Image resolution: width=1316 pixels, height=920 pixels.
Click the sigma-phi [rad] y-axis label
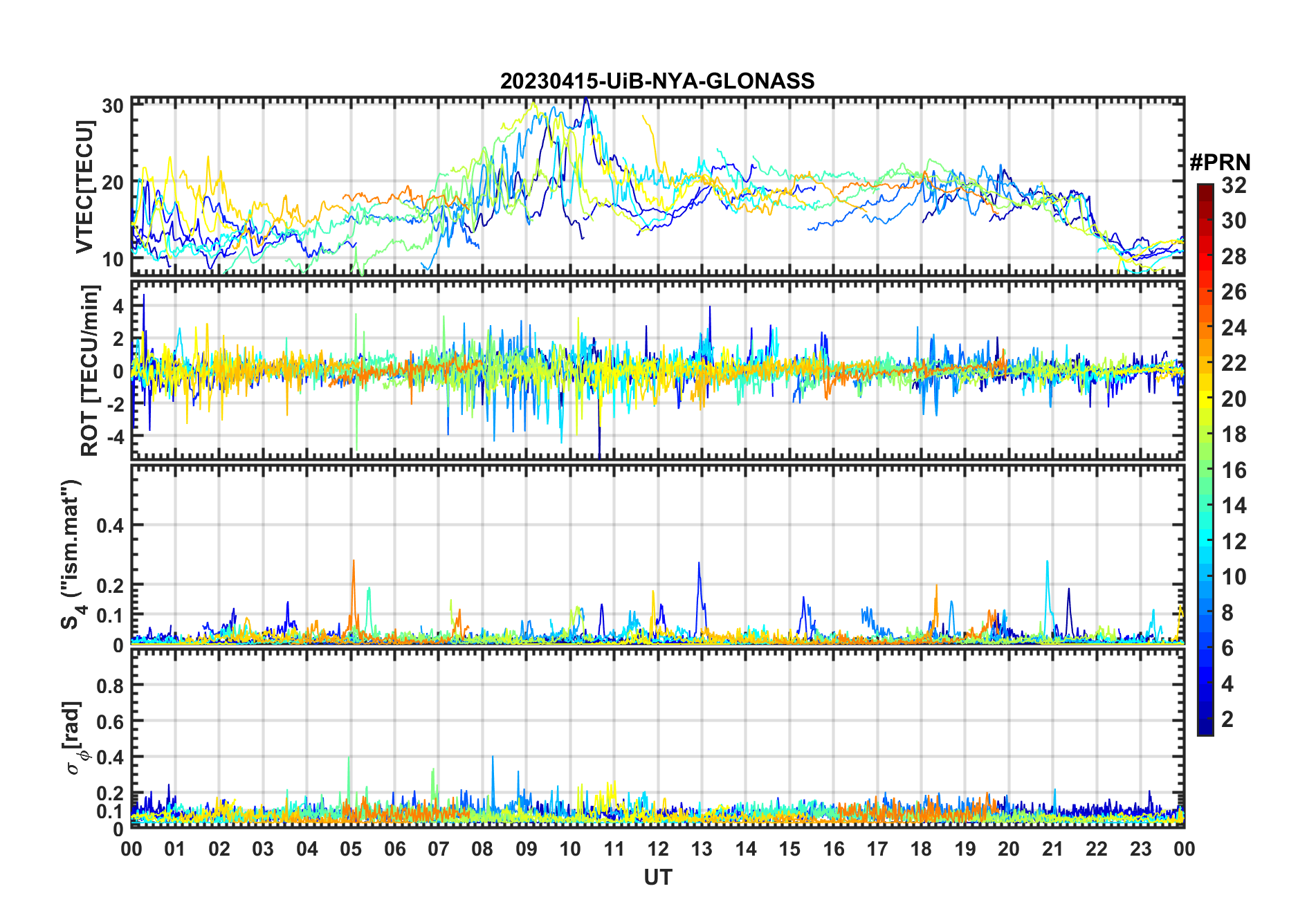pos(74,738)
